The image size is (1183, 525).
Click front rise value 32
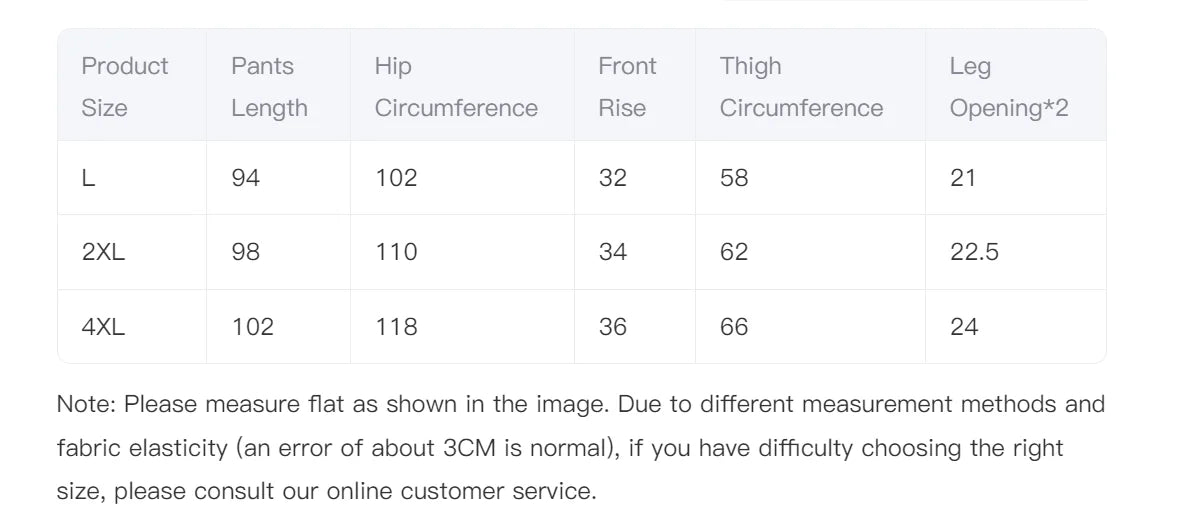coord(612,178)
